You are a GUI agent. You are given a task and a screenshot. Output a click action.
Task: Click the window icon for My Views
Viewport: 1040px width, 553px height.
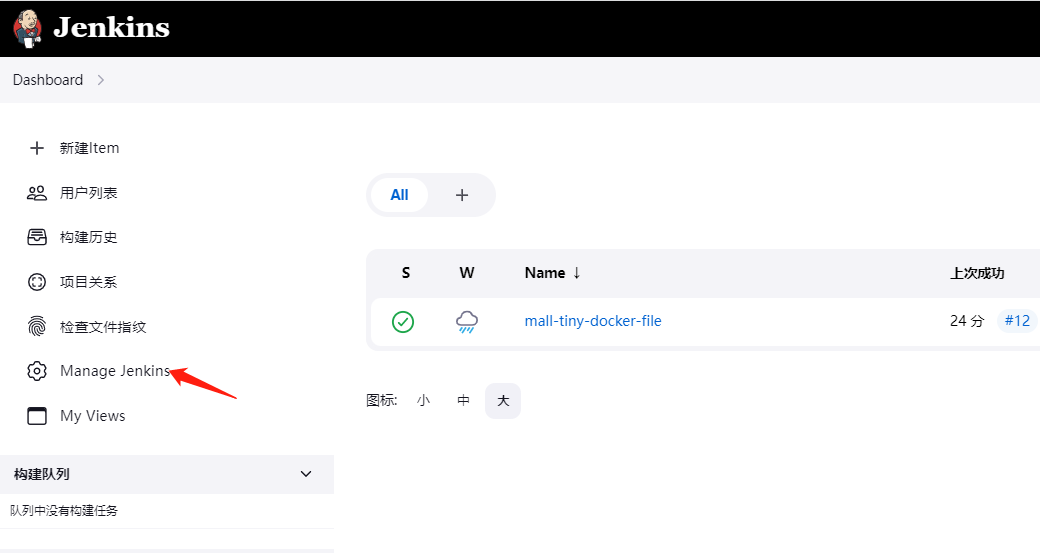pyautogui.click(x=37, y=416)
